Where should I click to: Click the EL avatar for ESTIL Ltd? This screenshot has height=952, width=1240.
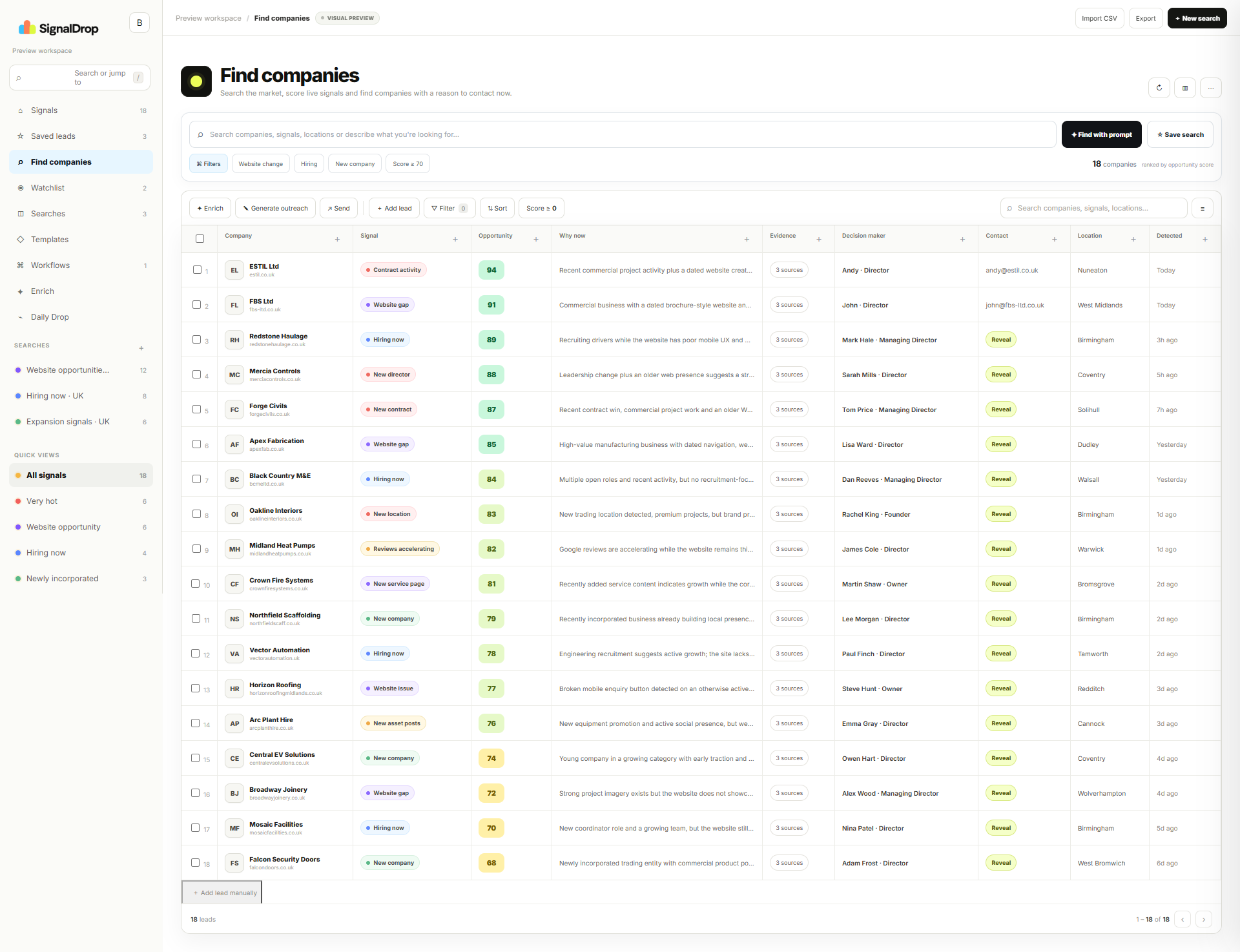[234, 270]
